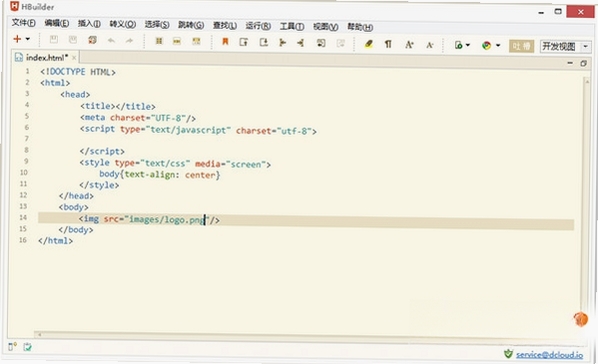Image resolution: width=598 pixels, height=364 pixels.
Task: Open the service@dcloud.io link
Action: click(x=550, y=355)
